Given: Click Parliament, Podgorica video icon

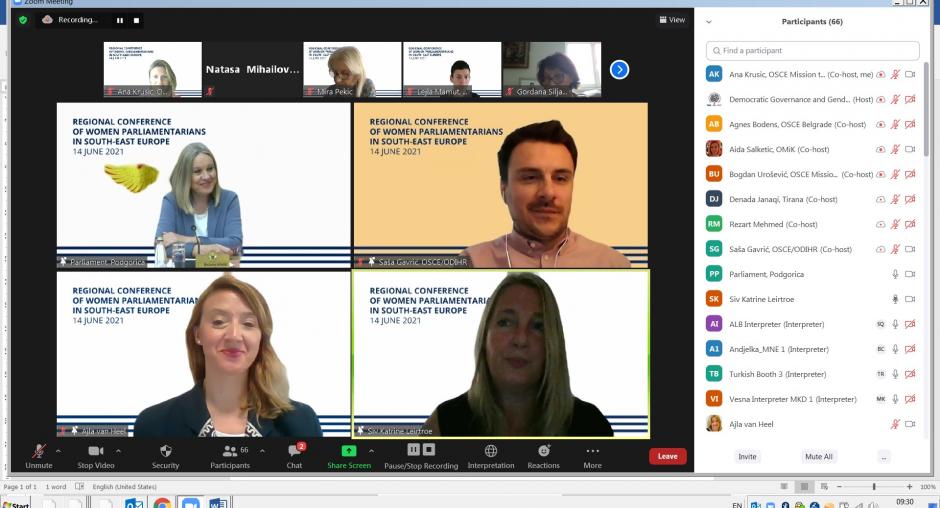Looking at the screenshot, I should [x=910, y=274].
